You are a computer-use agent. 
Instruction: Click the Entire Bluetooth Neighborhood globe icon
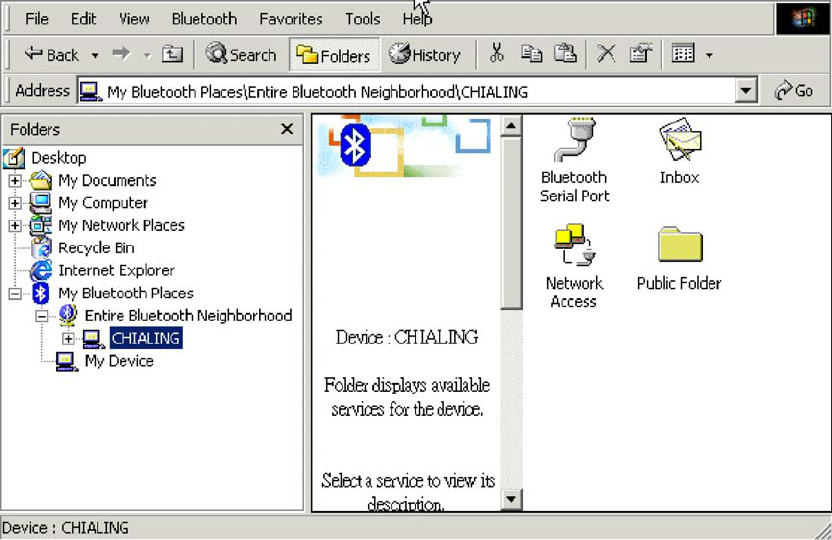[x=67, y=315]
